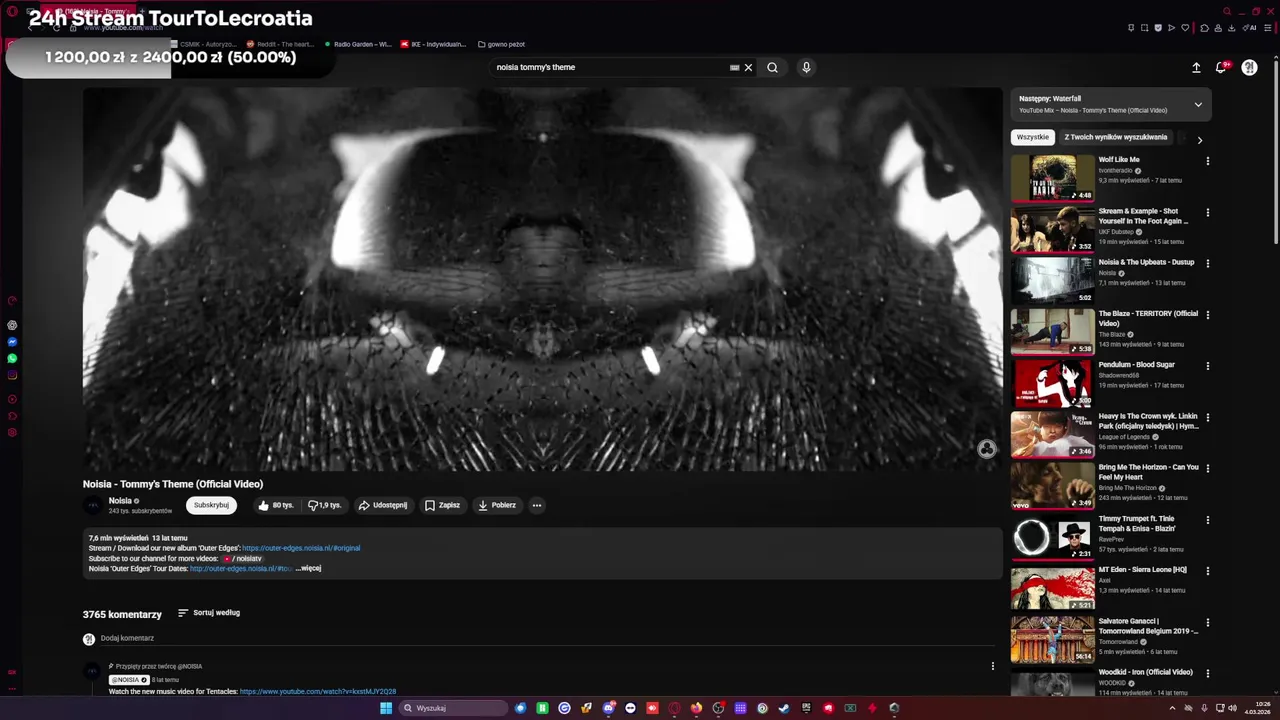Open the Noisia channel avatar
This screenshot has width=1280, height=720.
(93, 506)
